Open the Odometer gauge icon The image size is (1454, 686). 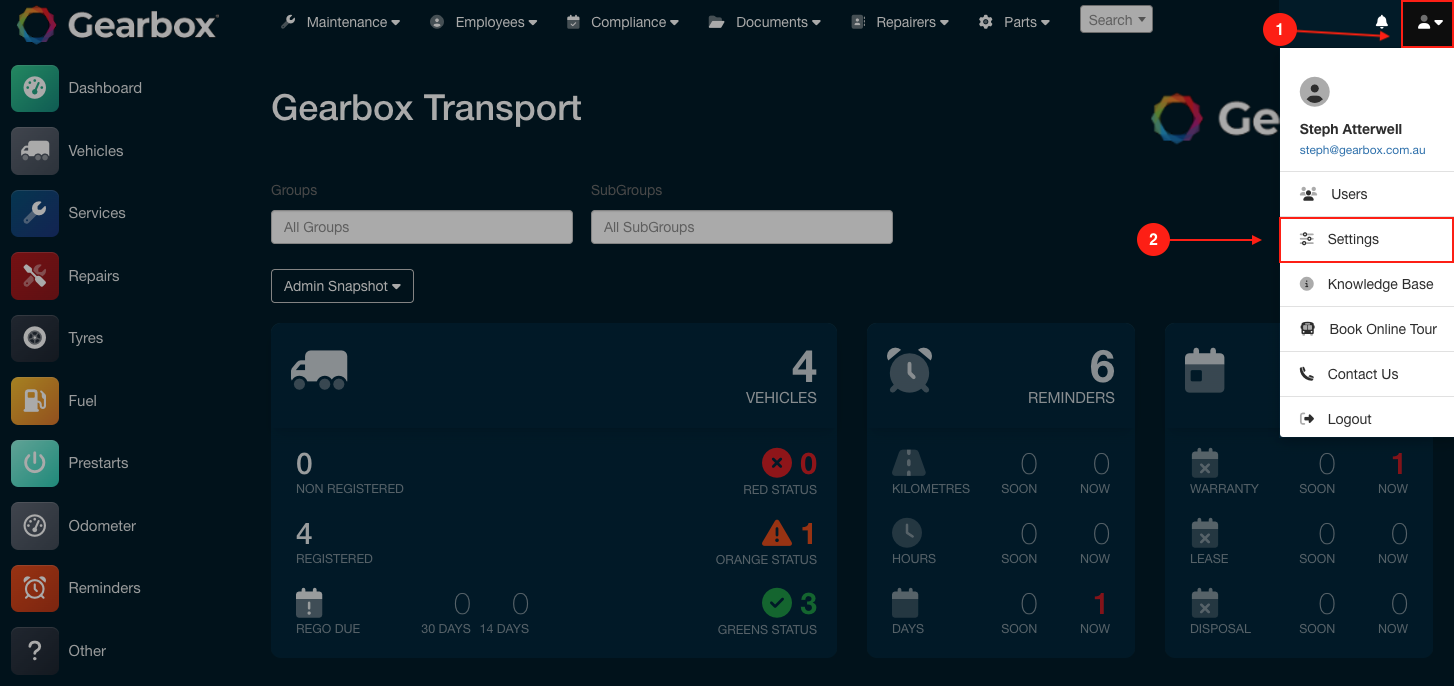click(x=34, y=525)
